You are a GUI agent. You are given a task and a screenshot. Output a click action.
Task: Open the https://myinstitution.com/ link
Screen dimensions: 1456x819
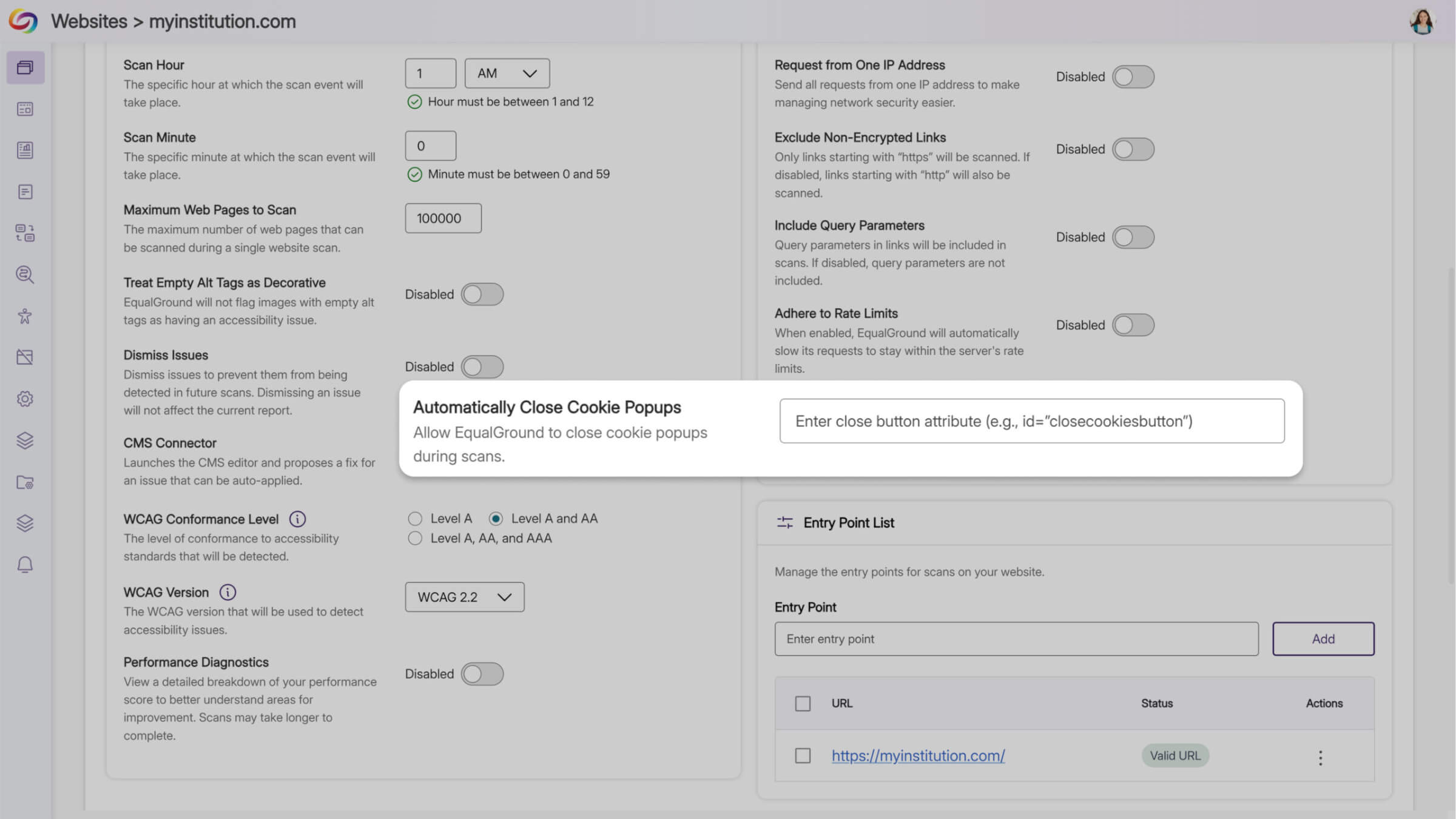[918, 755]
